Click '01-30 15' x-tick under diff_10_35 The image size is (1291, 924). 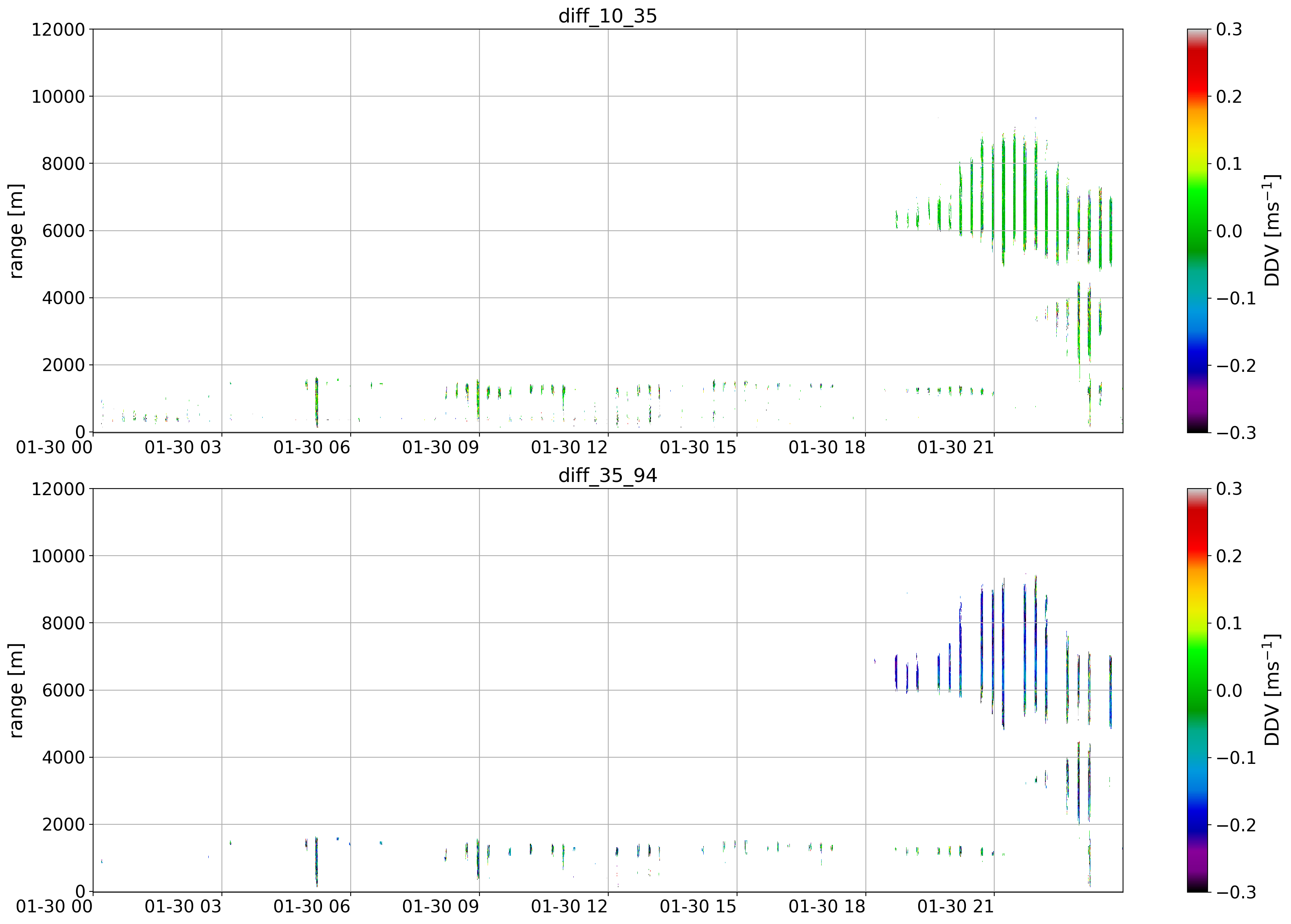(698, 448)
